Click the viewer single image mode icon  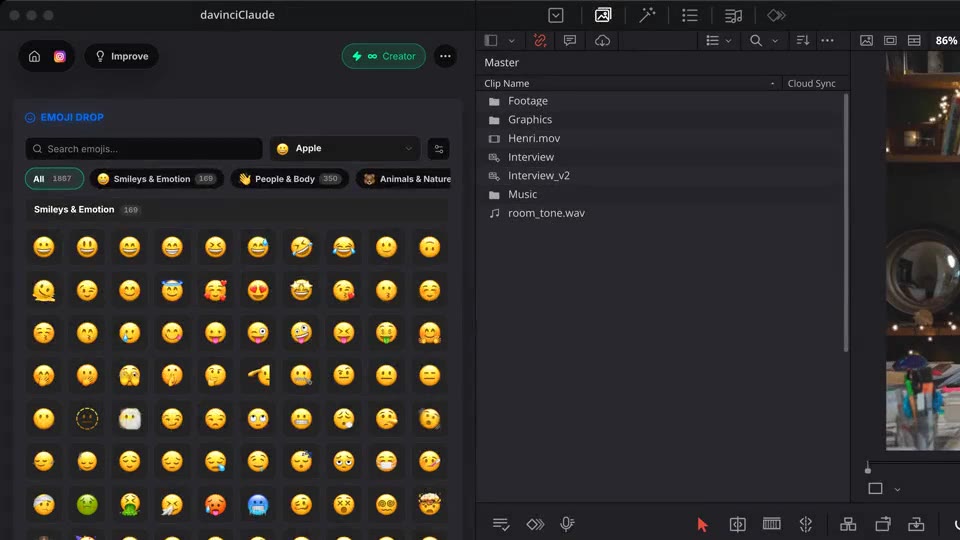click(866, 40)
